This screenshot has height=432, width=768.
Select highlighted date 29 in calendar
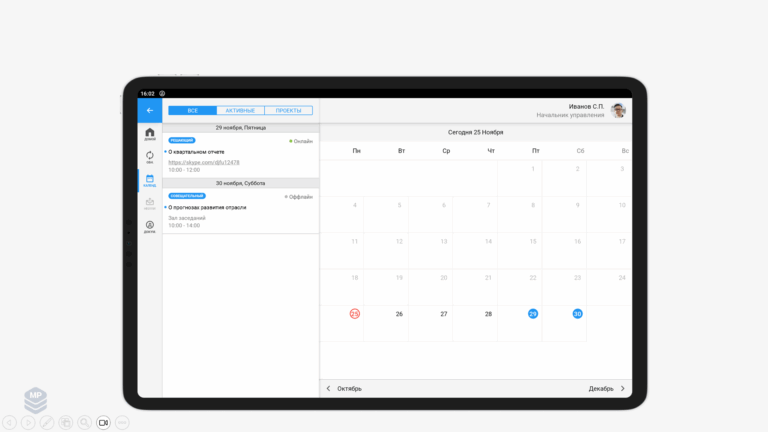coord(533,314)
